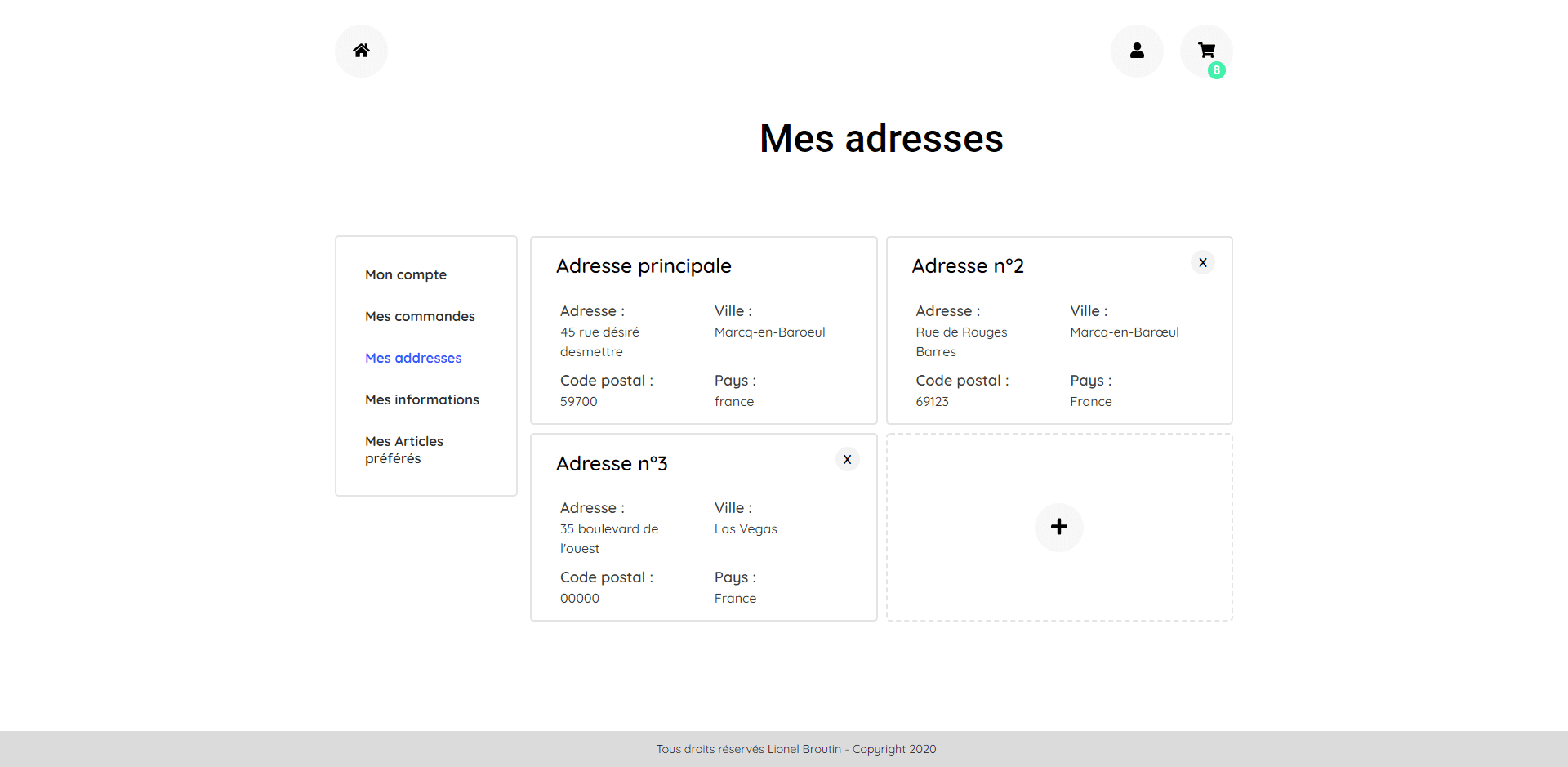1568x767 pixels.
Task: Click the footer copyright text
Action: click(x=796, y=749)
